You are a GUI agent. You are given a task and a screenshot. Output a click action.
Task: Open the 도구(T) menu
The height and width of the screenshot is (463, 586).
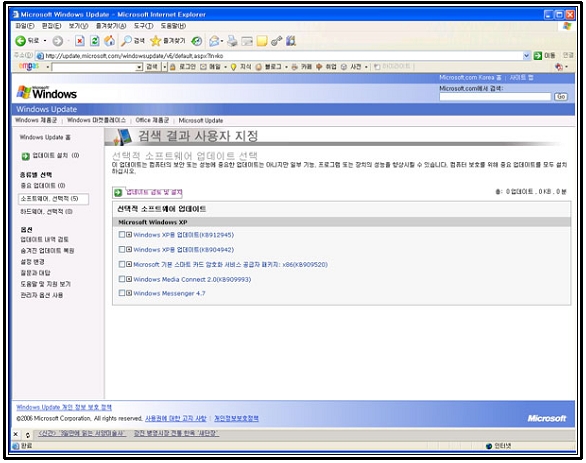[144, 26]
